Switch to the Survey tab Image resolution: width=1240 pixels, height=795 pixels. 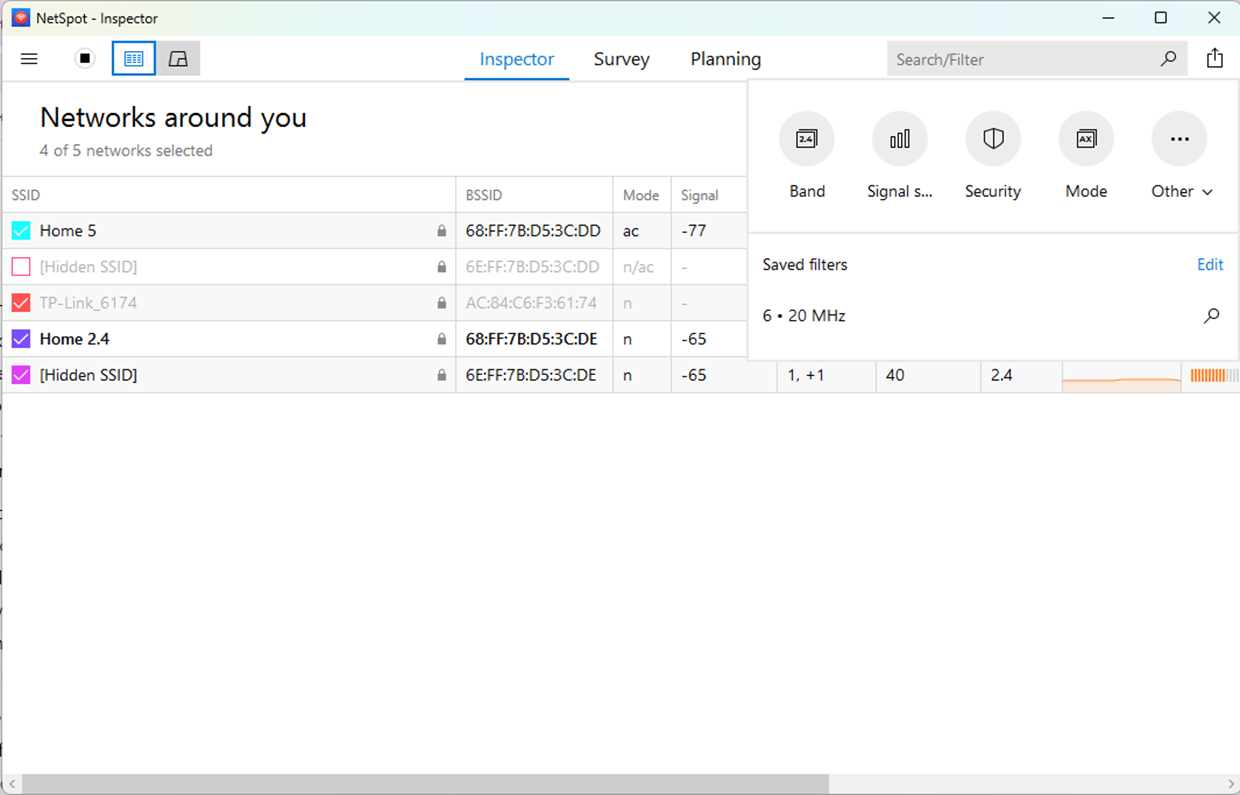(x=621, y=59)
